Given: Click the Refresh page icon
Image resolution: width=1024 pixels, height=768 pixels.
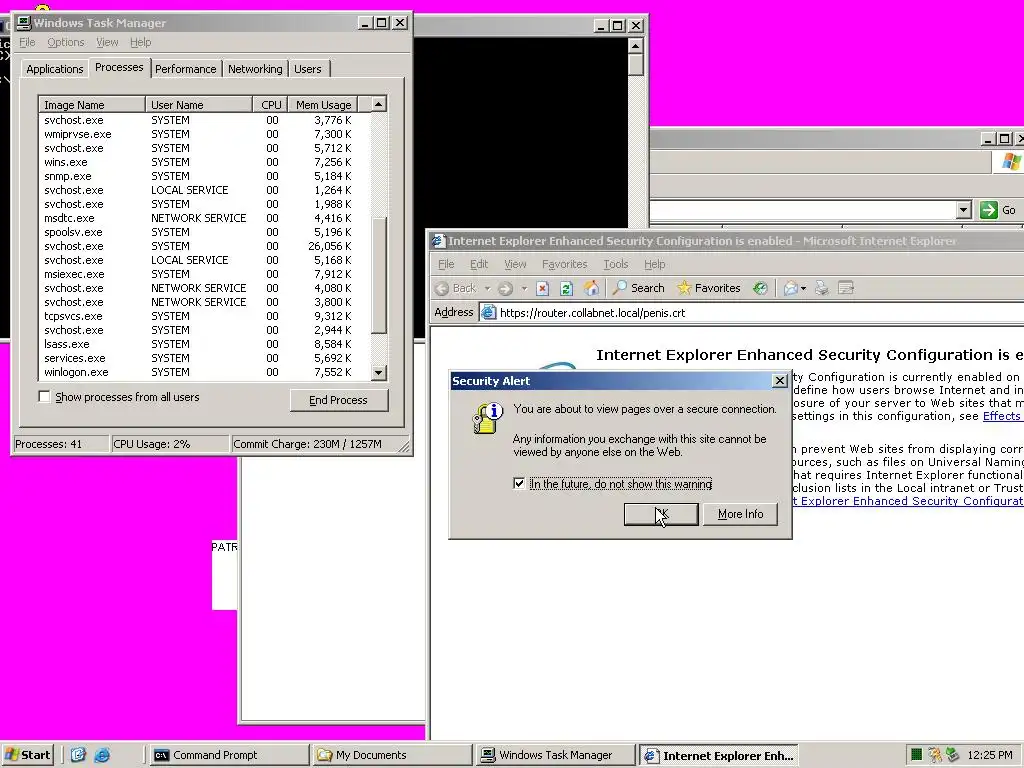Looking at the screenshot, I should coord(566,288).
